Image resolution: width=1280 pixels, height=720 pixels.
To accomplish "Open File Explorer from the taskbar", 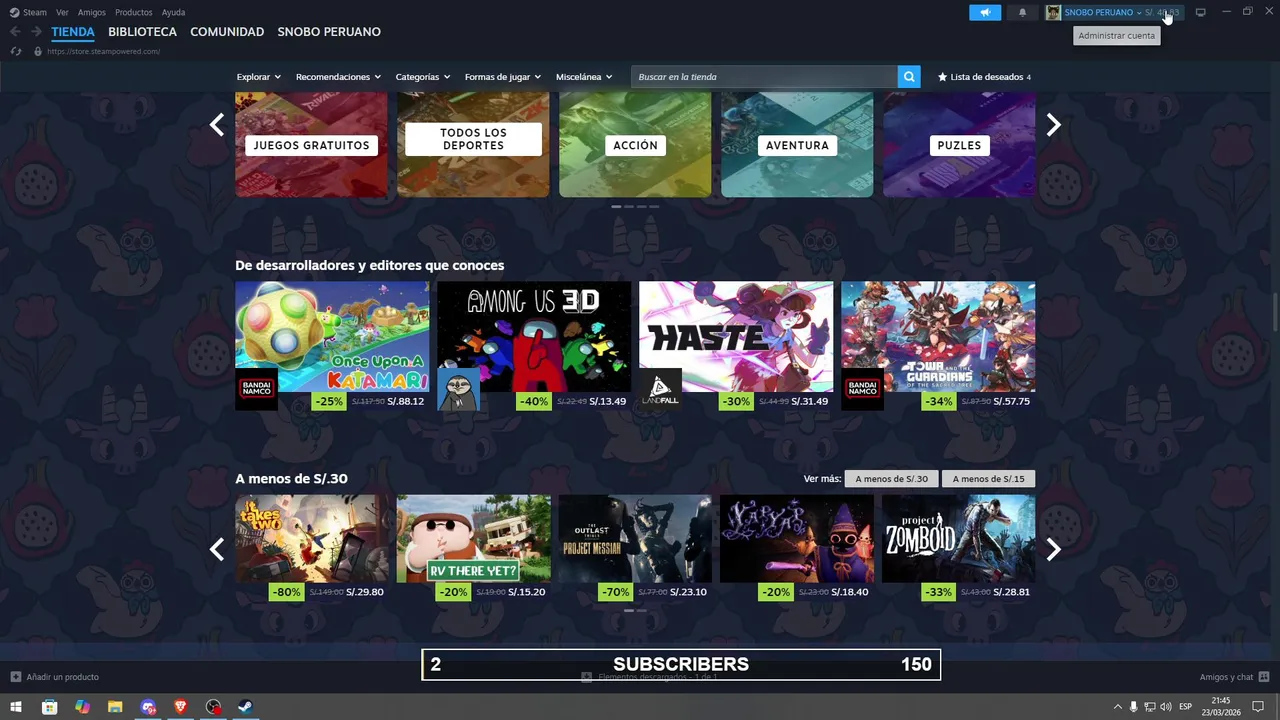I will (115, 707).
